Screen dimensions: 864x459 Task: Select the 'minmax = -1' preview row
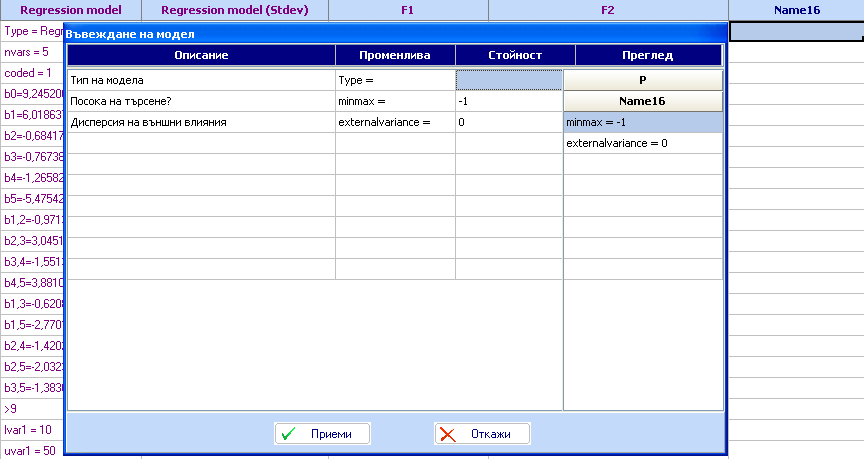coord(643,122)
